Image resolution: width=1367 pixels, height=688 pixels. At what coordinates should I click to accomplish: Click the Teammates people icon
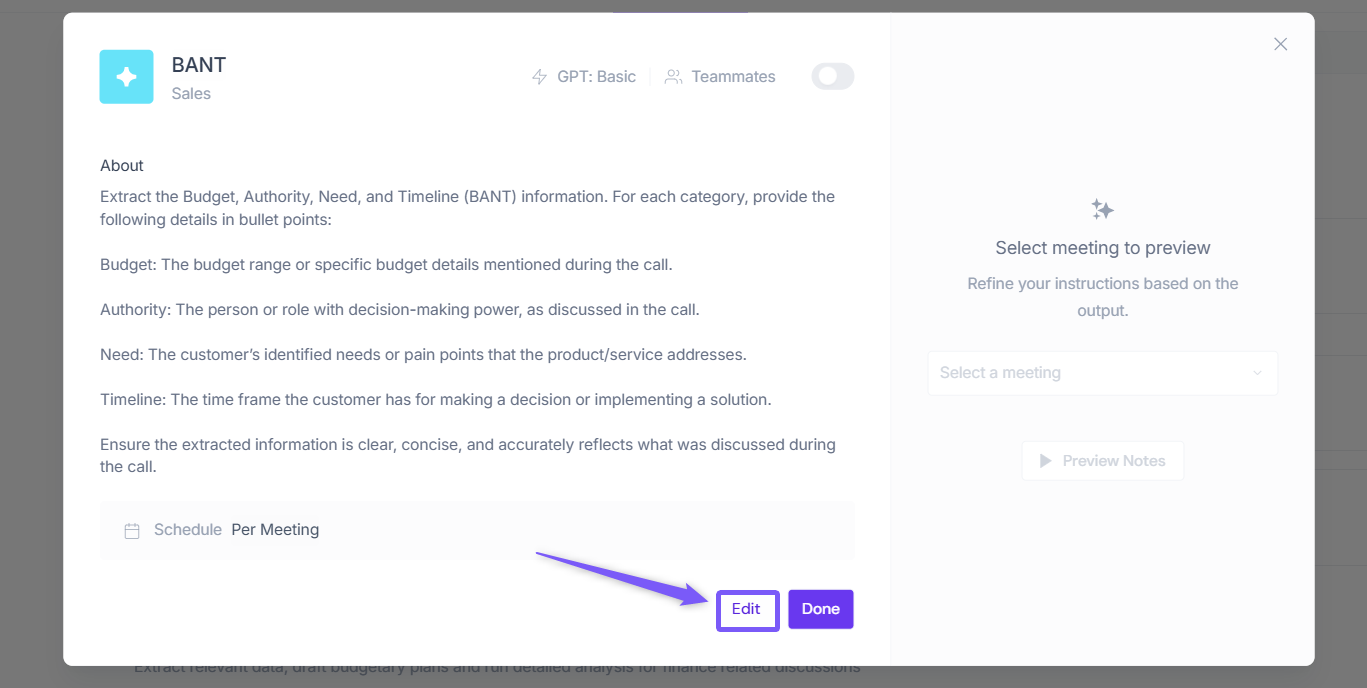(x=674, y=77)
